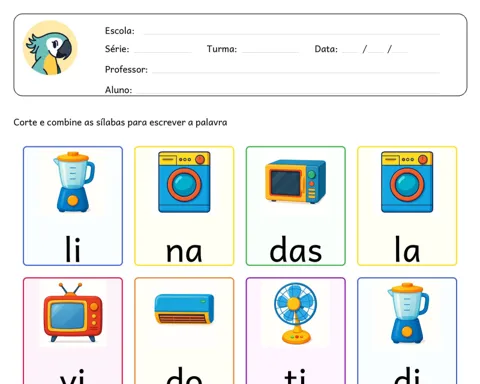Select the washing machine above 'na'

click(x=184, y=182)
